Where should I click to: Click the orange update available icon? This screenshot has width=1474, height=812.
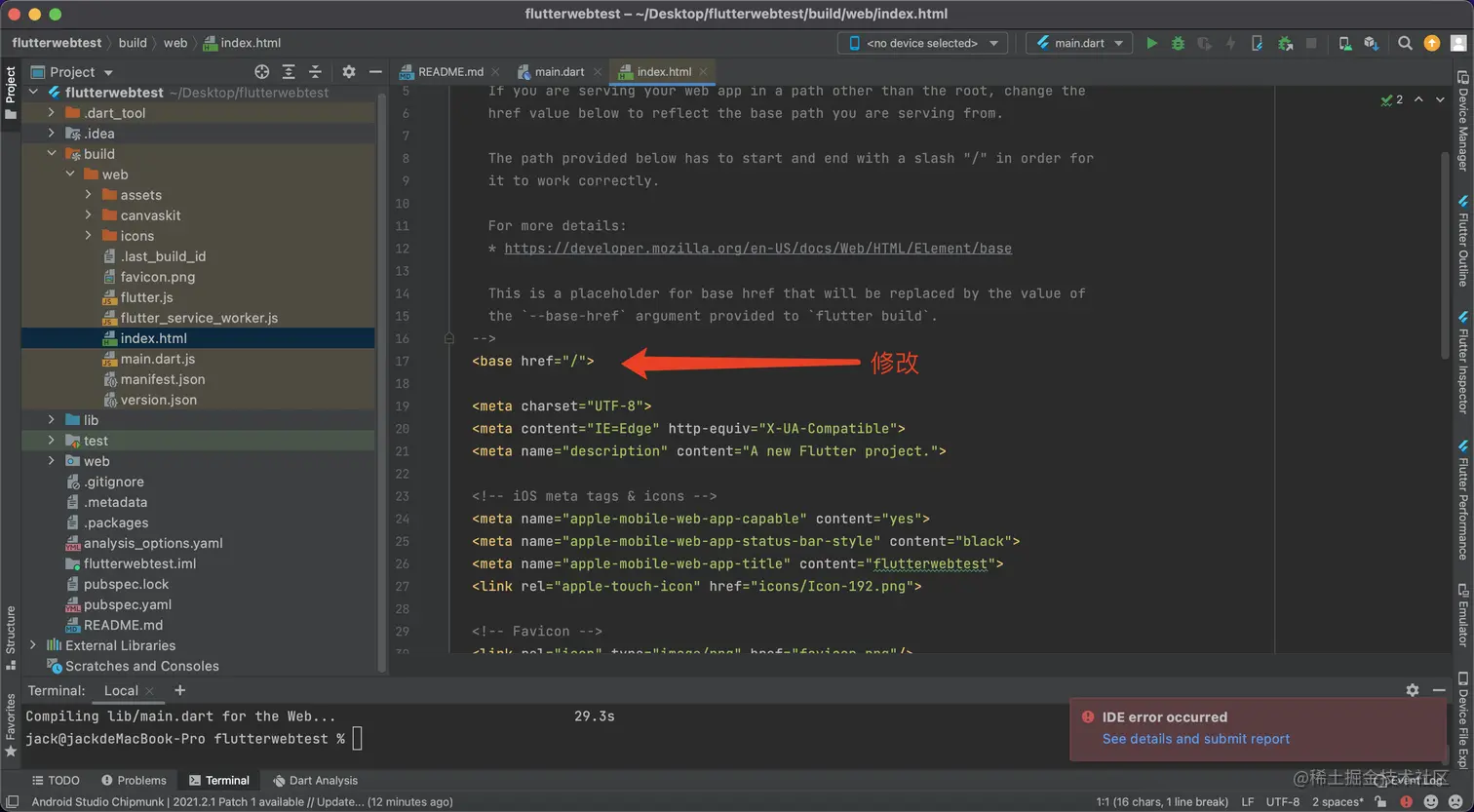pos(1431,43)
